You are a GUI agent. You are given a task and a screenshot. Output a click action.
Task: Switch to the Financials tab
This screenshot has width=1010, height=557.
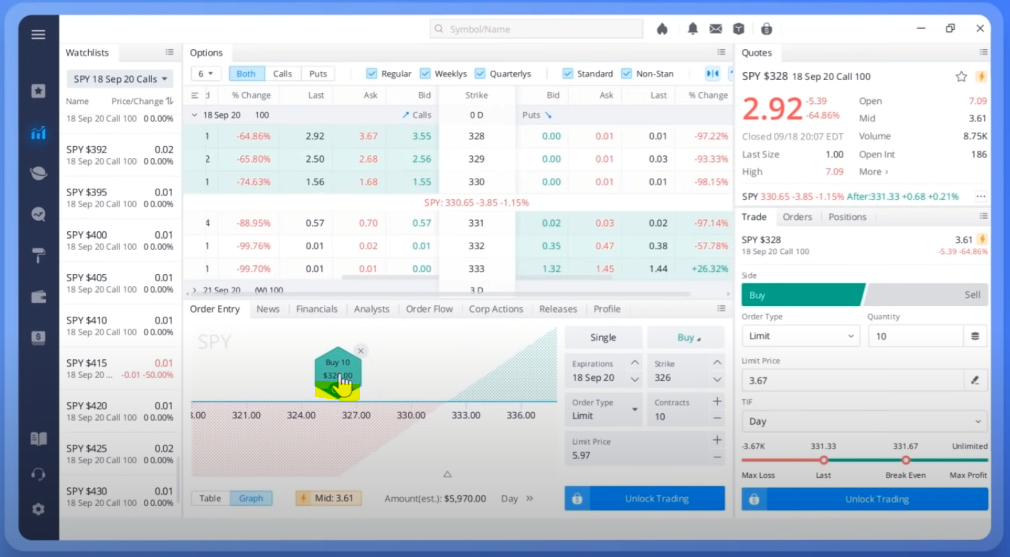pos(316,309)
